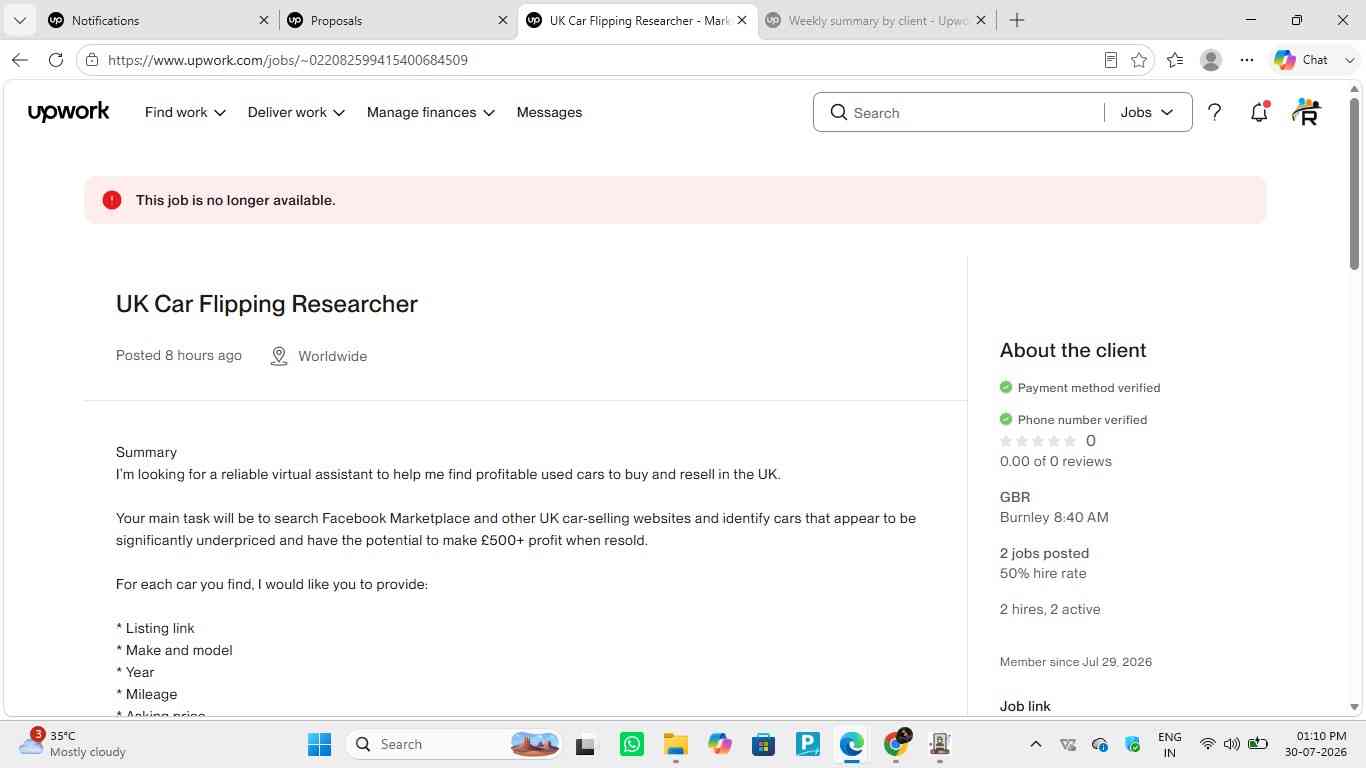Close the UK Car Flipping Researcher tab

tap(742, 20)
